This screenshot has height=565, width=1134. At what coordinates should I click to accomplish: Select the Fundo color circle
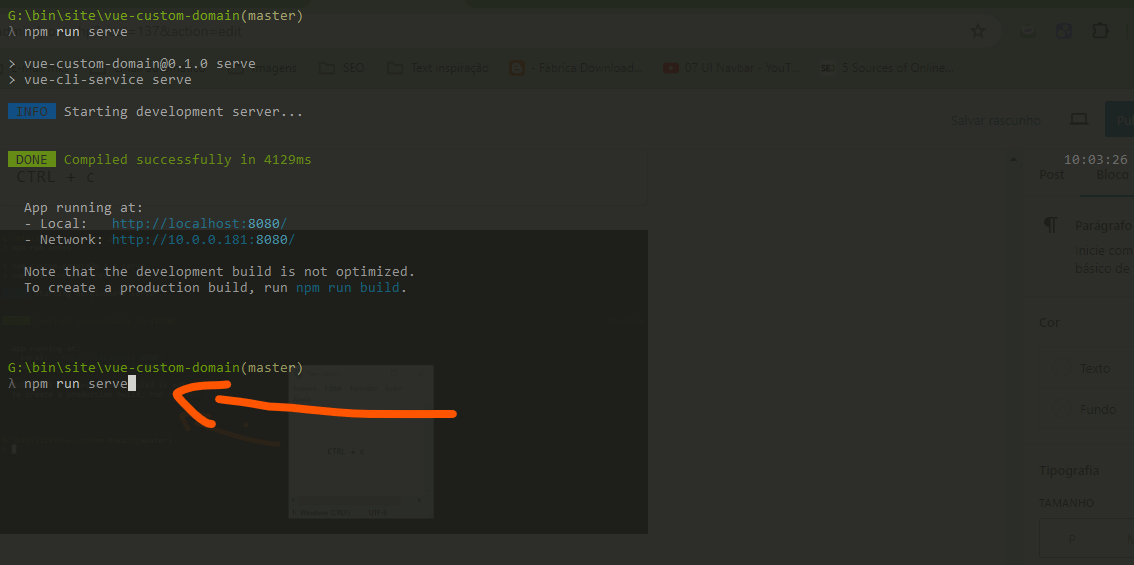(1063, 409)
